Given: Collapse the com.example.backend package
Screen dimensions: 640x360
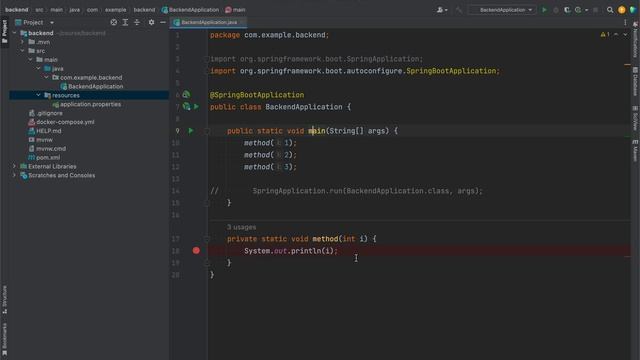Looking at the screenshot, I should 47,78.
